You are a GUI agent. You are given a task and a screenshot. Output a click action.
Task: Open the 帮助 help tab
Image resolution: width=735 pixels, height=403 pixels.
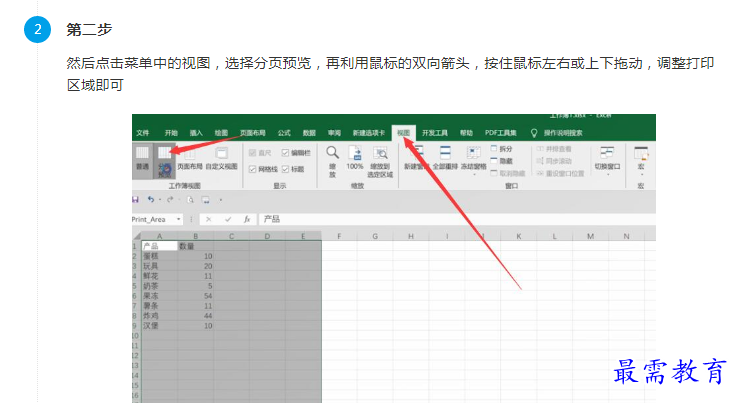[466, 133]
